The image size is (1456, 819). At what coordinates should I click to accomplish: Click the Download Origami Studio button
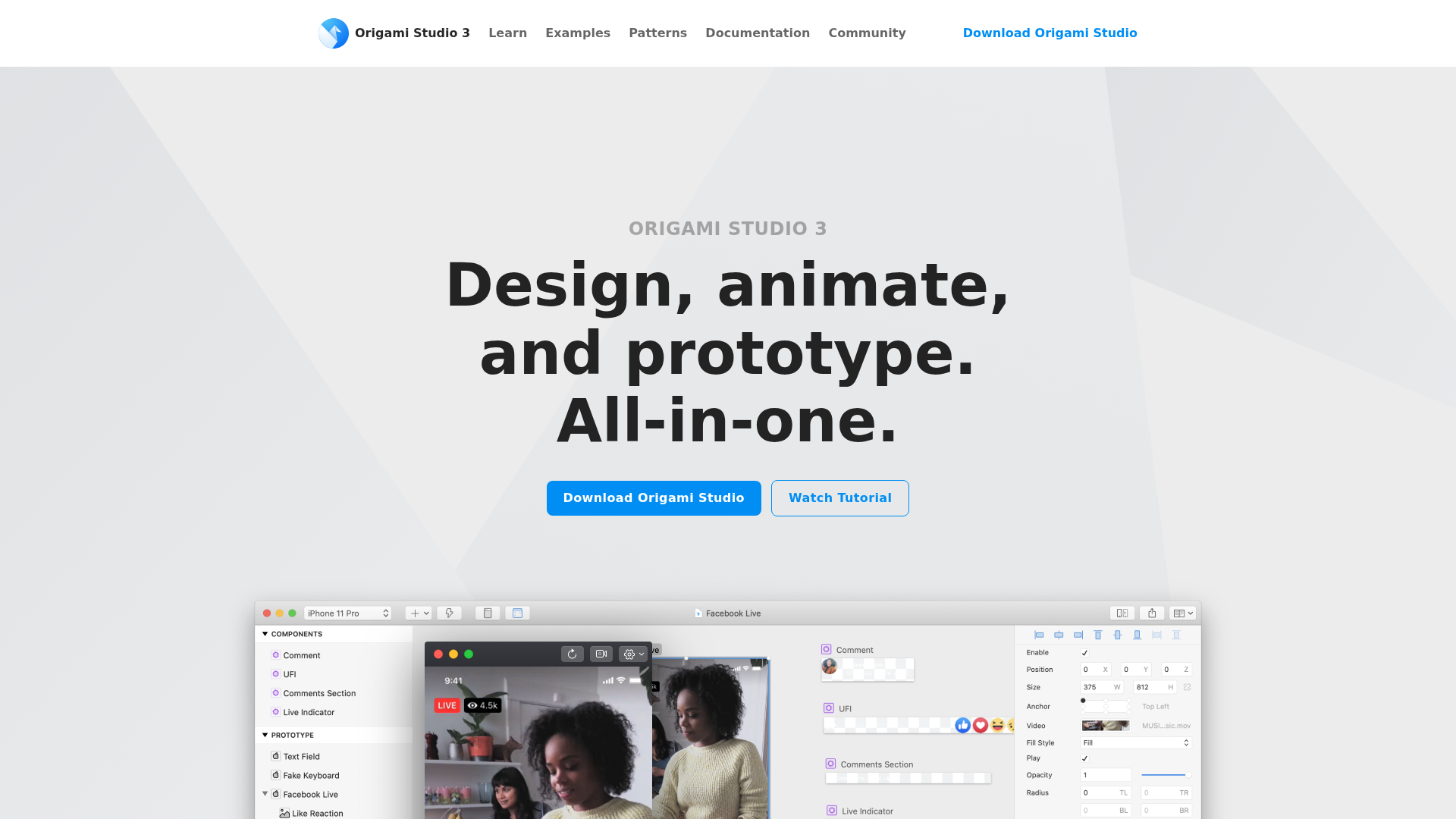654,497
